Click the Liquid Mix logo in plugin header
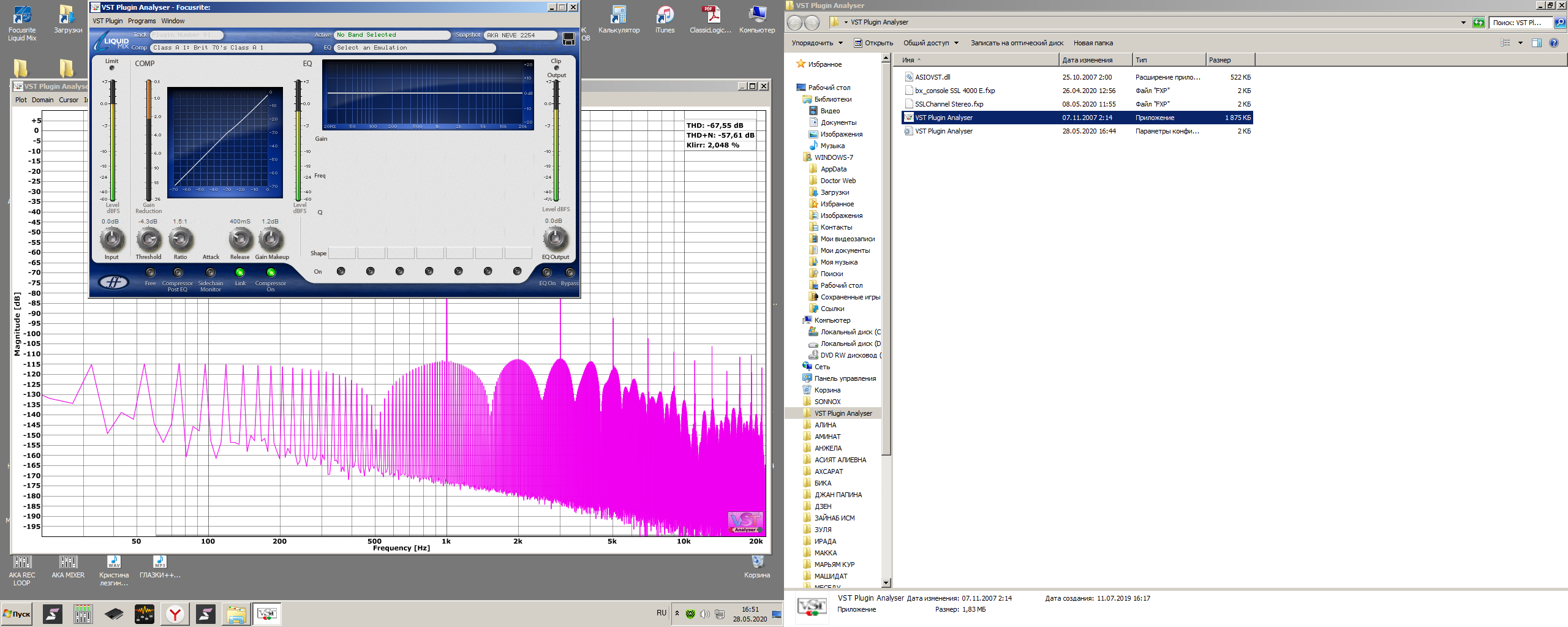 [x=112, y=41]
